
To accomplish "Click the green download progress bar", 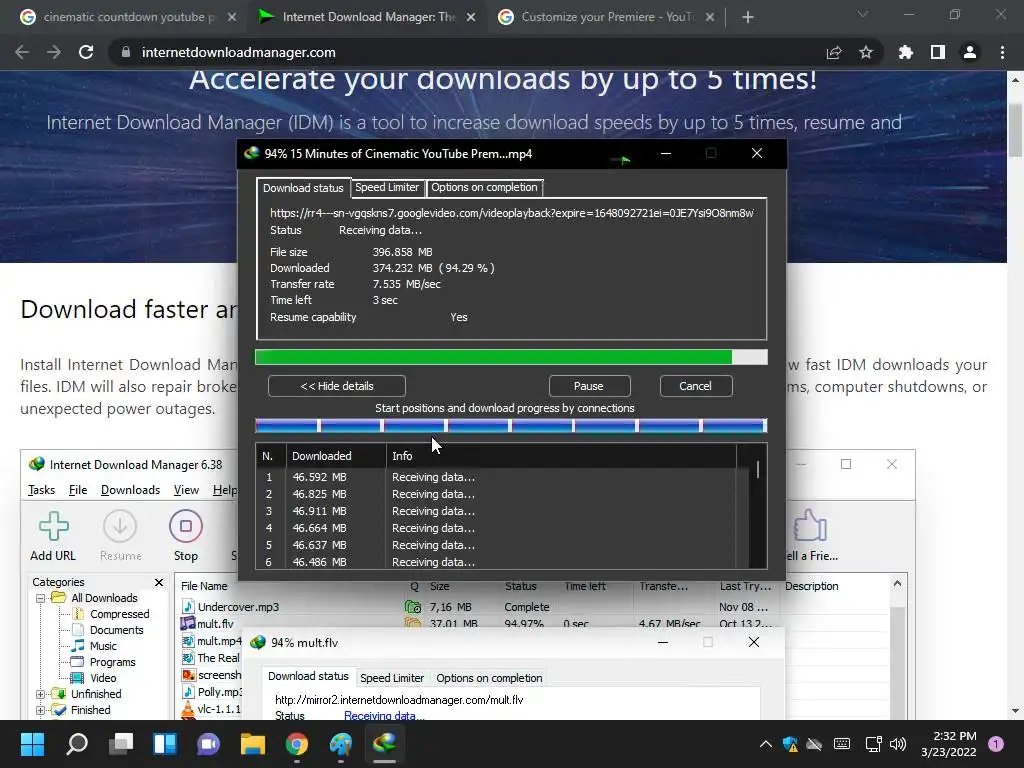I will [511, 357].
